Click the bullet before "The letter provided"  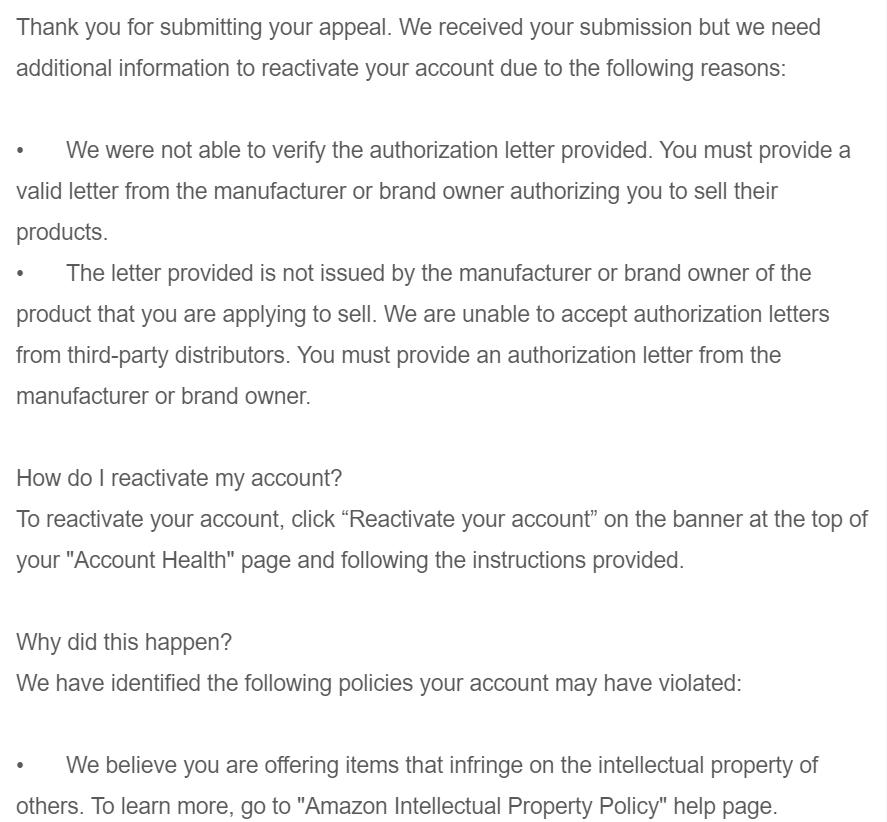point(20,274)
